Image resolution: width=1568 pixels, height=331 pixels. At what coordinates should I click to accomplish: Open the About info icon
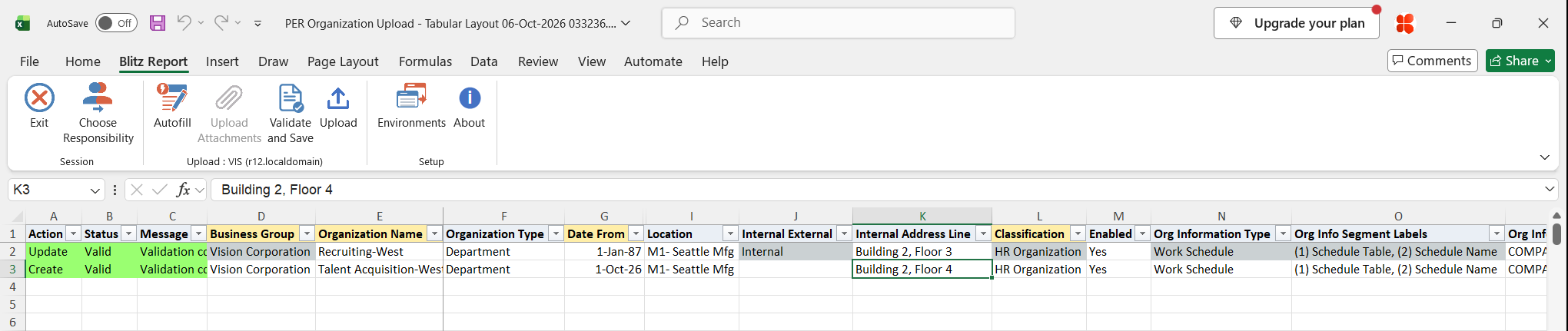click(x=470, y=98)
